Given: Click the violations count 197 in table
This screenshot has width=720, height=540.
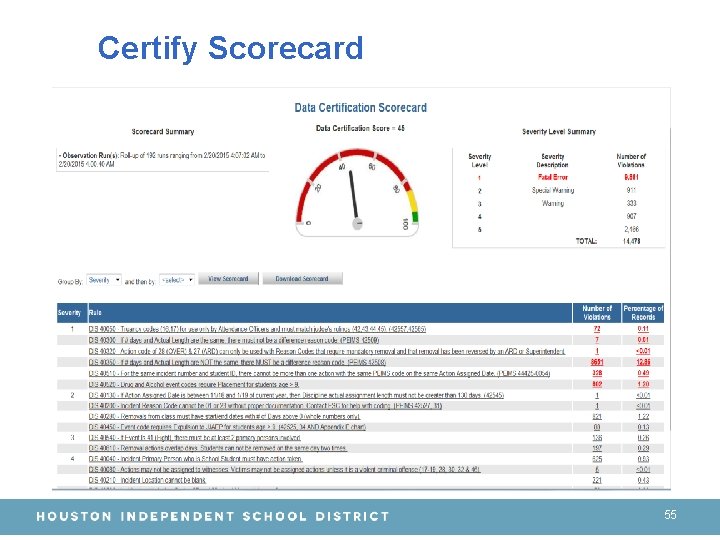Looking at the screenshot, I should click(597, 448).
